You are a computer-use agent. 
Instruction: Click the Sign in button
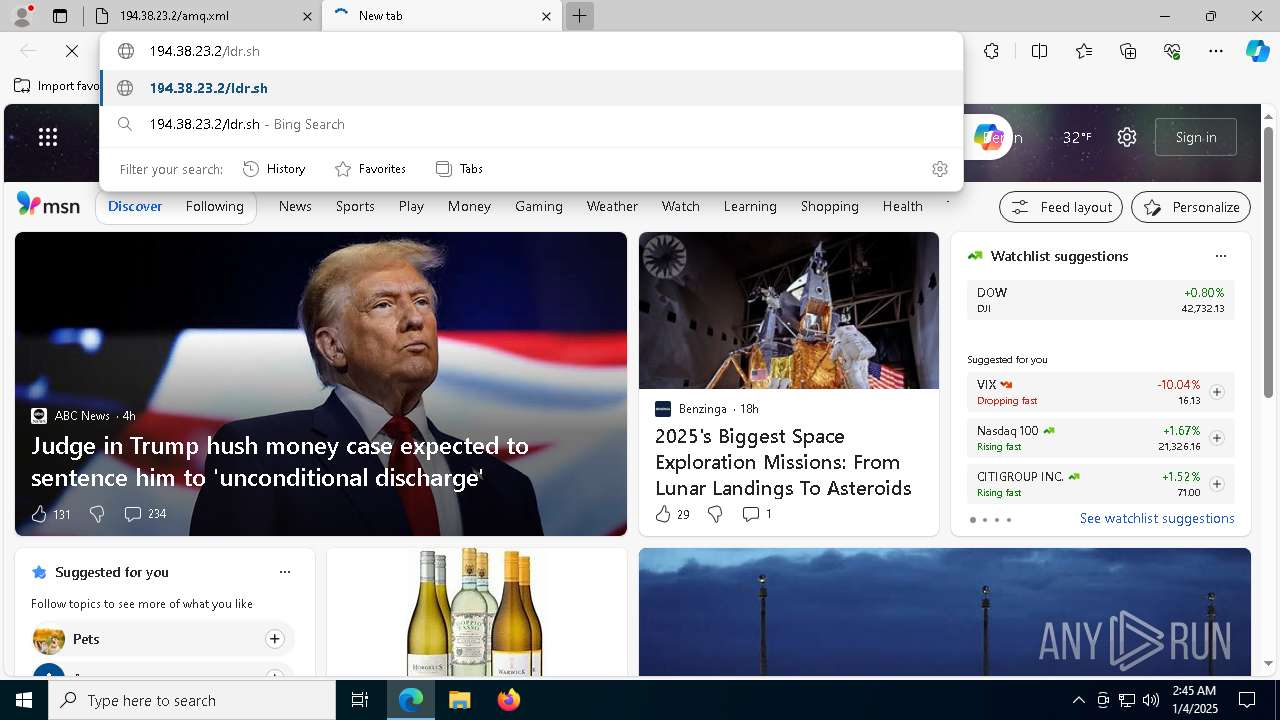(1196, 137)
